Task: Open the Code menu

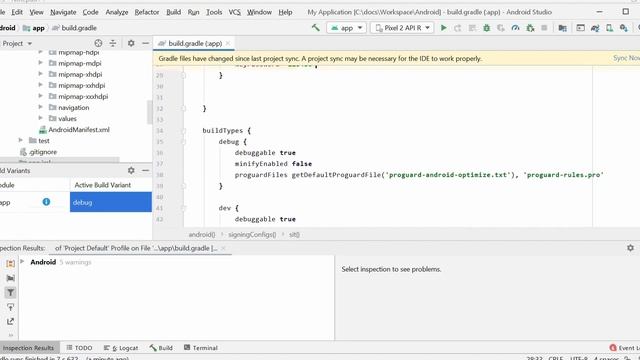Action: click(x=90, y=12)
